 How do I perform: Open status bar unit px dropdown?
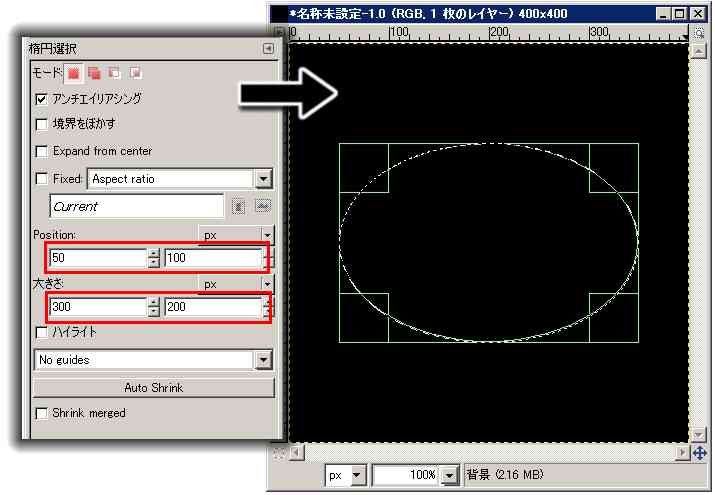pyautogui.click(x=345, y=475)
